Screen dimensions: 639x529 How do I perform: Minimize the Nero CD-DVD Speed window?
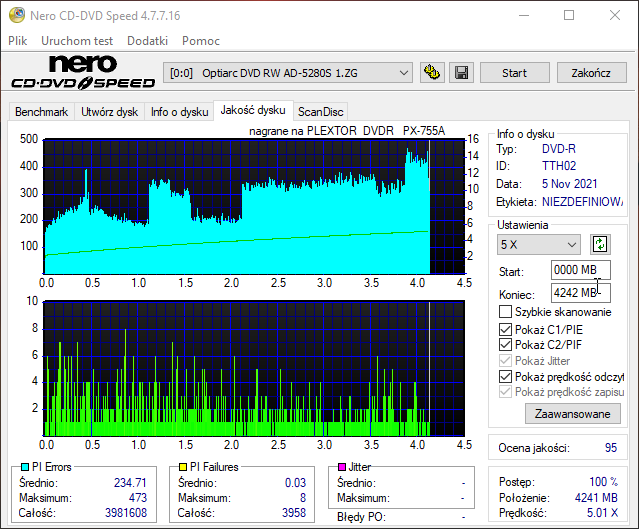click(x=524, y=15)
